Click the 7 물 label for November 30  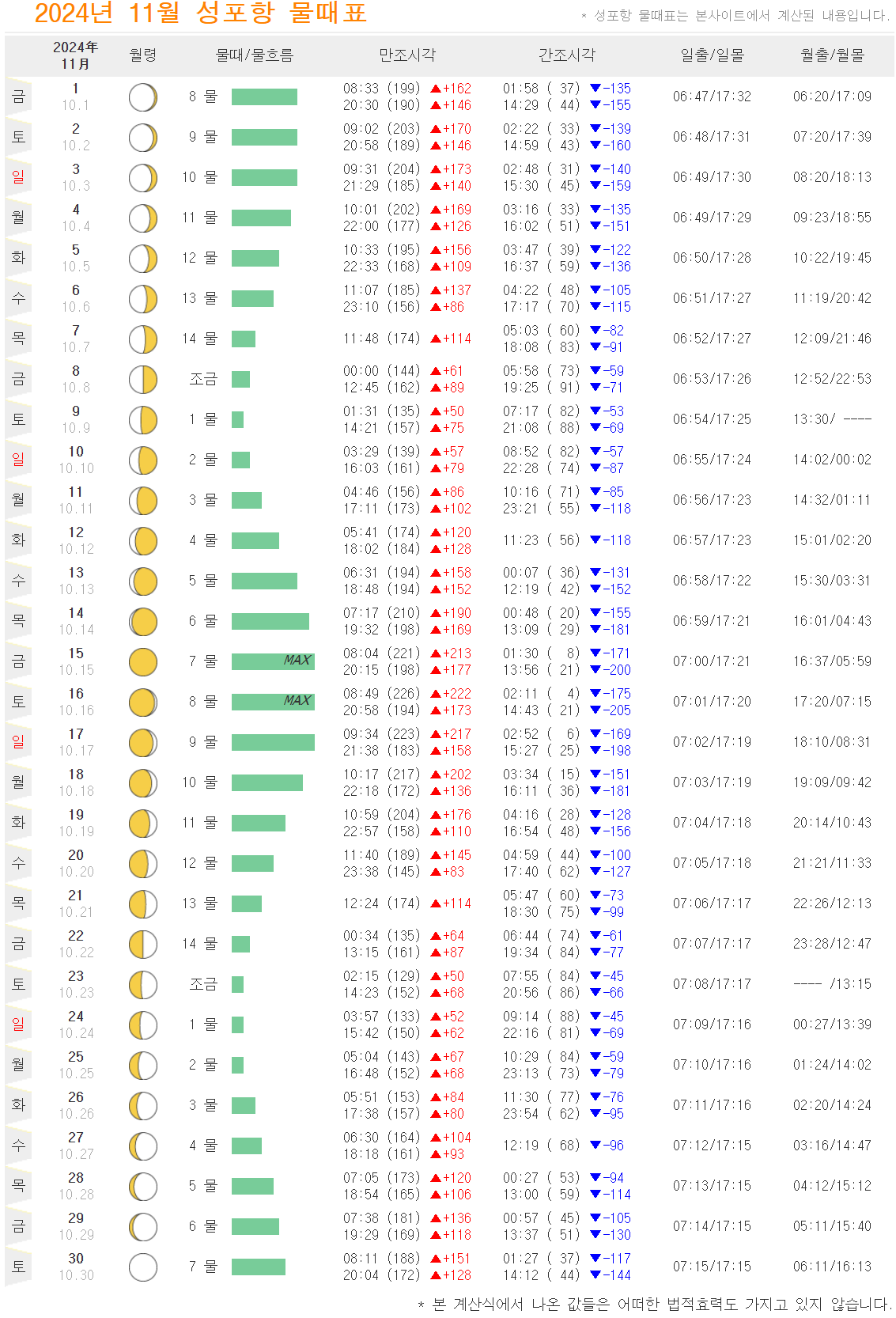[x=203, y=1267]
